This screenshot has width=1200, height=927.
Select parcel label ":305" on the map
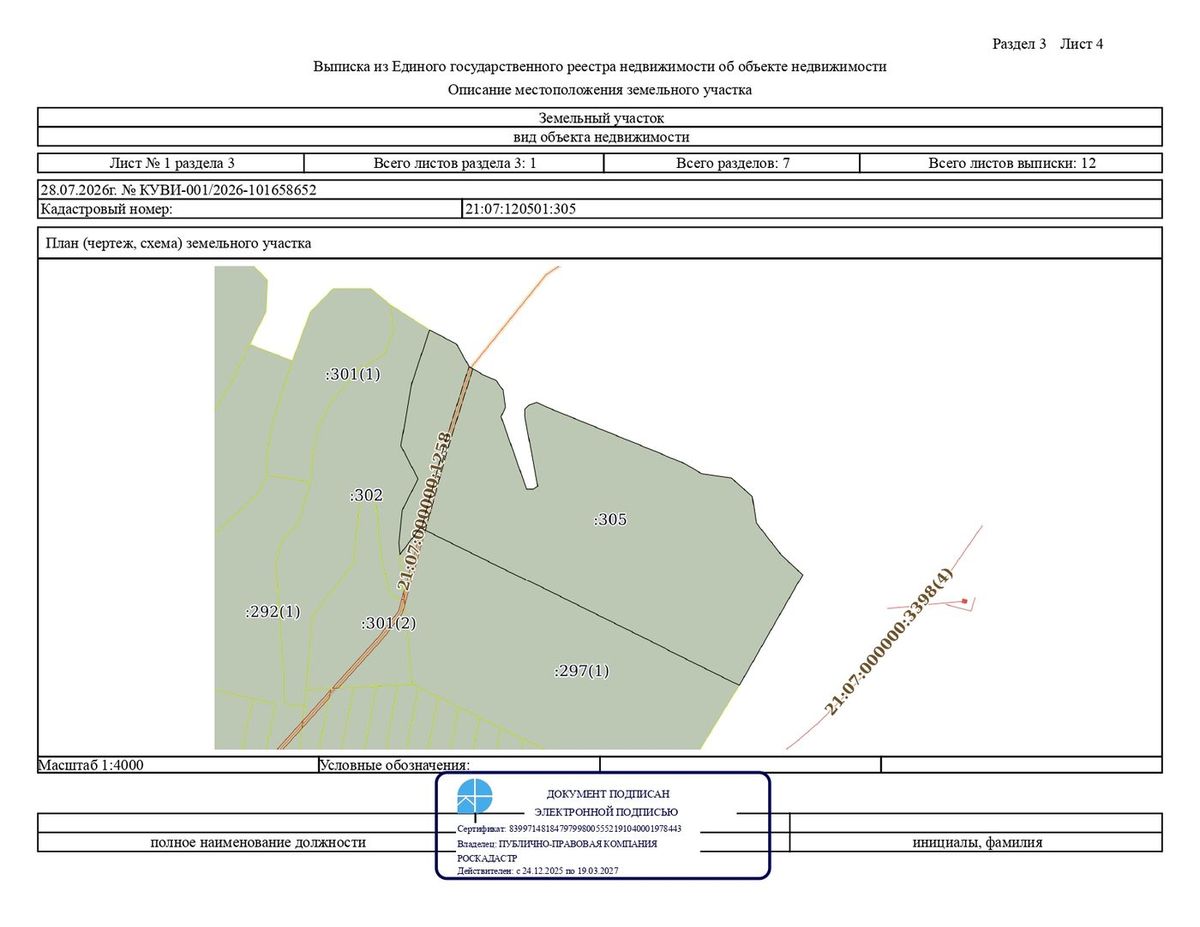pos(610,519)
